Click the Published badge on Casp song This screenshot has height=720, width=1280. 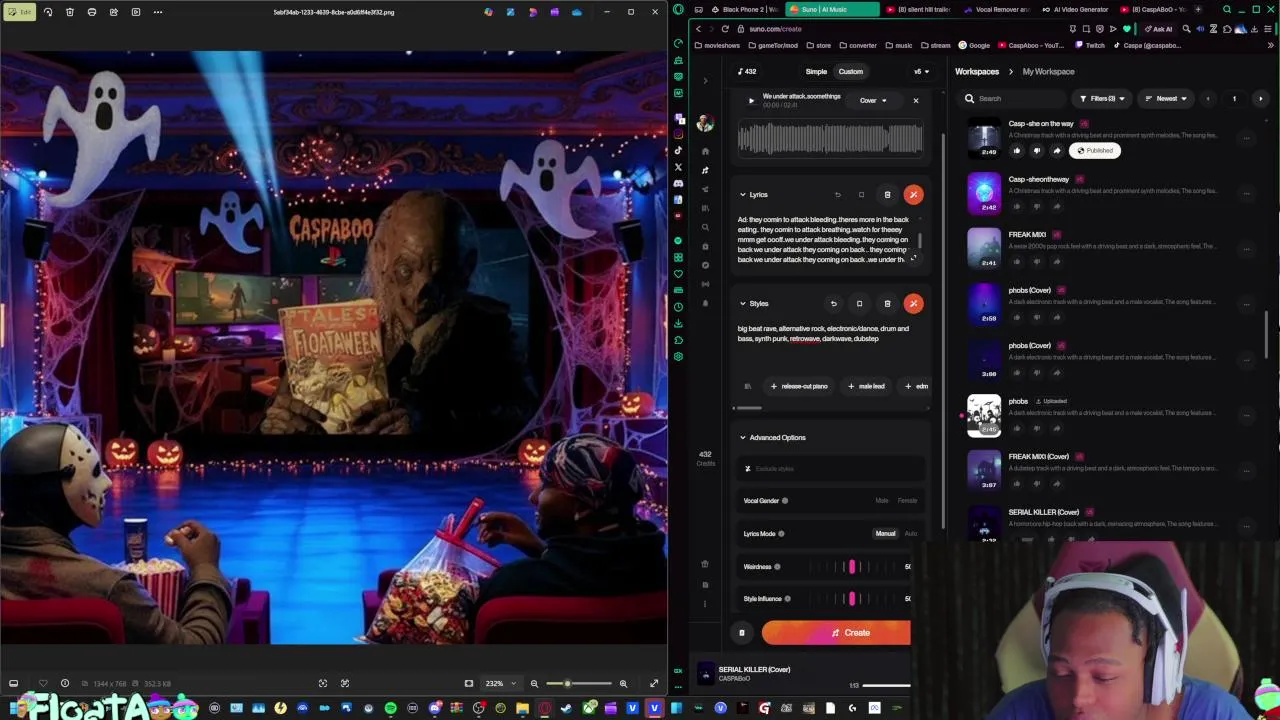[1094, 151]
